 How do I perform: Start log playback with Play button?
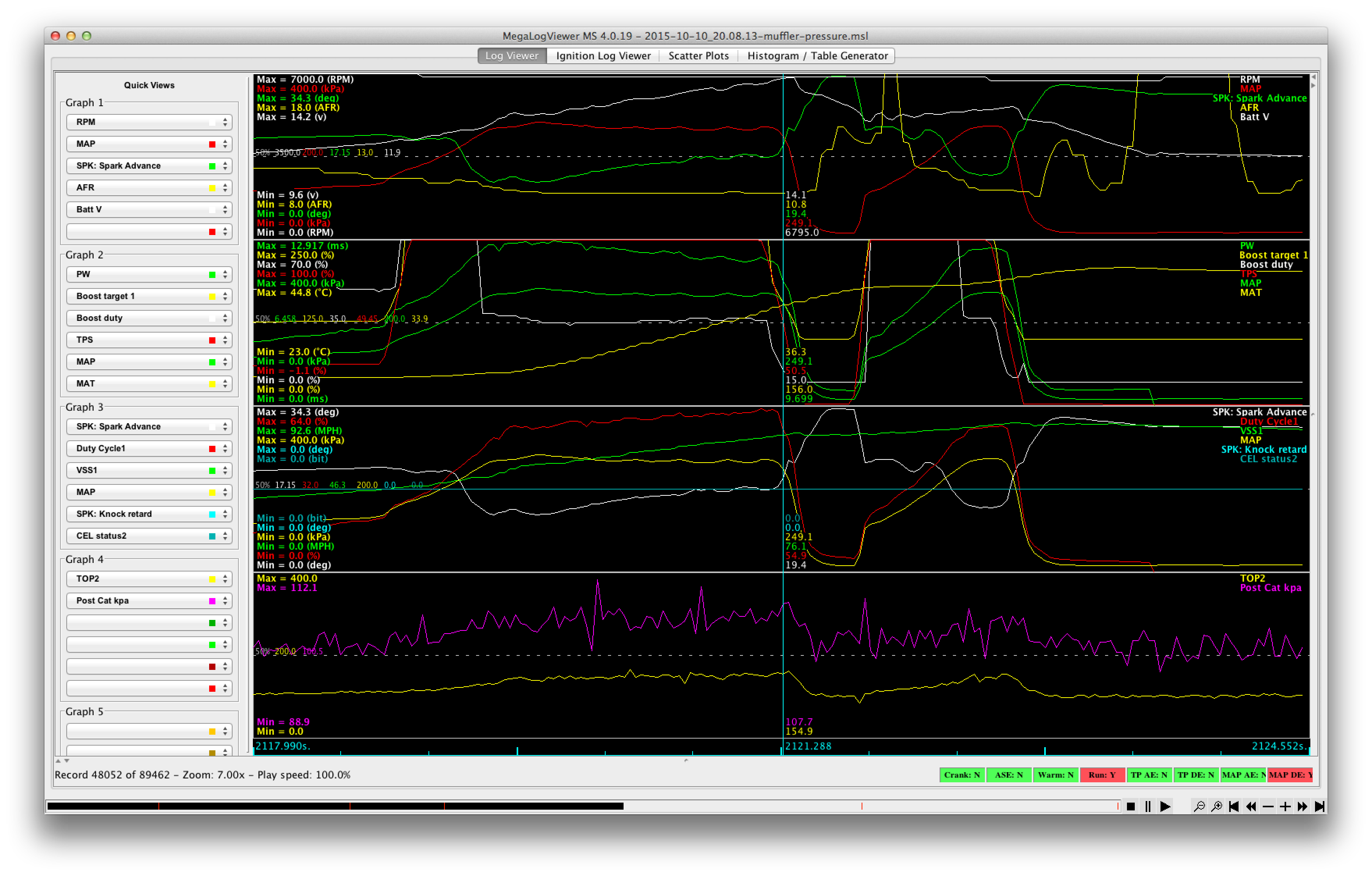1165,806
